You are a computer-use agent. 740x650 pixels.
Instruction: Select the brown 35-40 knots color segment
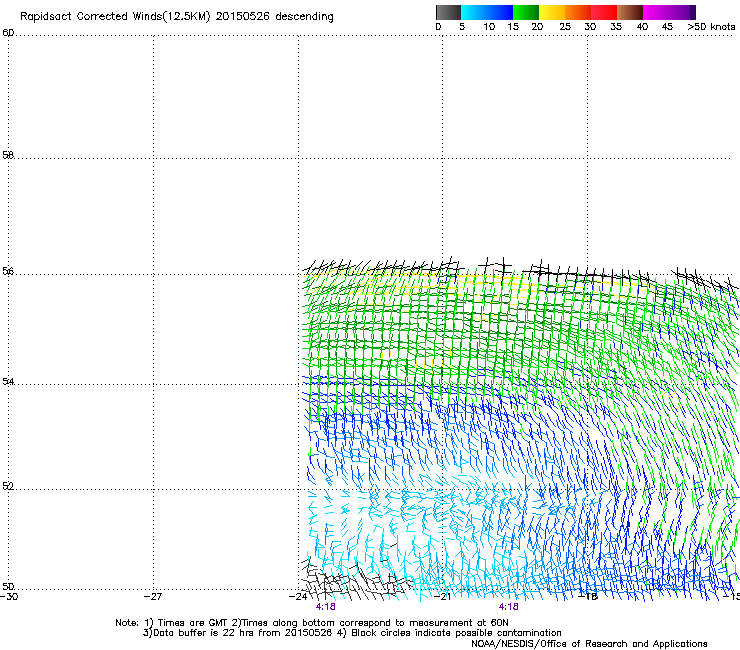[x=630, y=12]
